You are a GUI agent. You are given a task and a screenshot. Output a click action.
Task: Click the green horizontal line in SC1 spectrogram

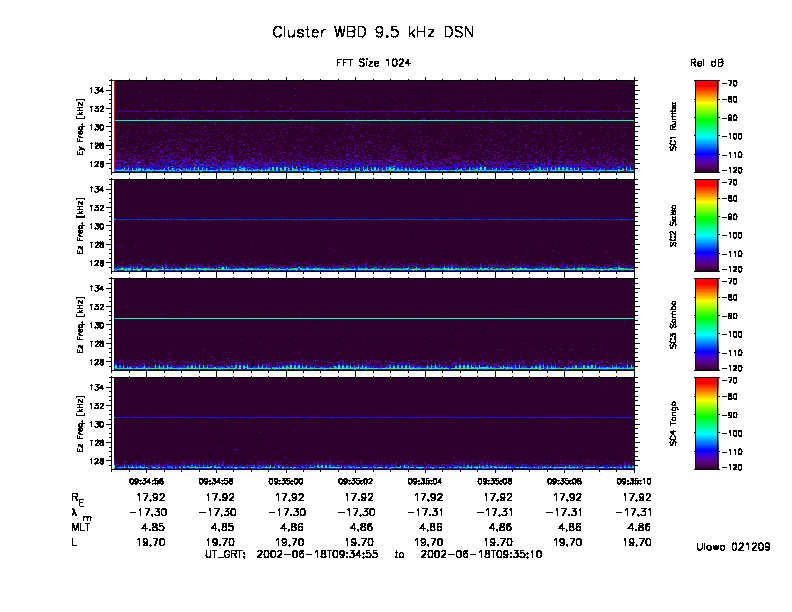click(x=373, y=120)
